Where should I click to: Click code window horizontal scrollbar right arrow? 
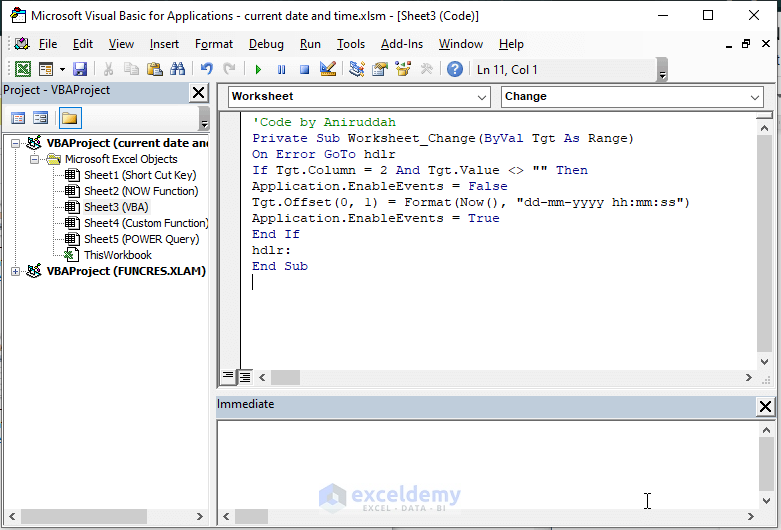pyautogui.click(x=749, y=378)
